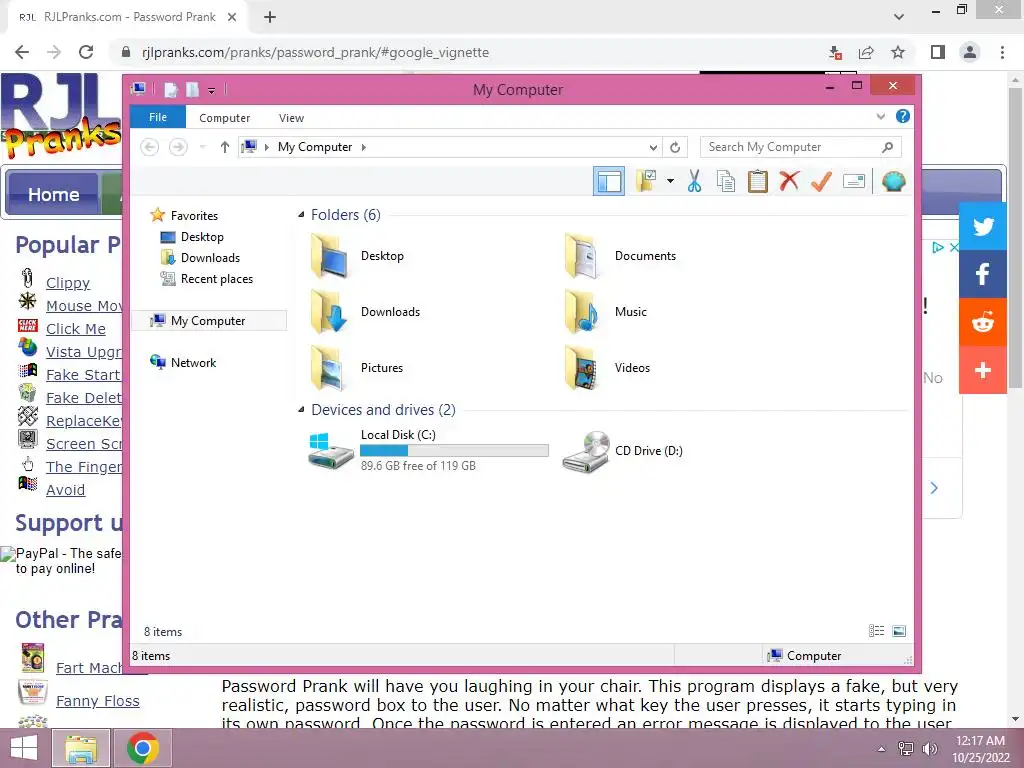
Task: Select the Desktop folder icon
Action: (x=330, y=255)
